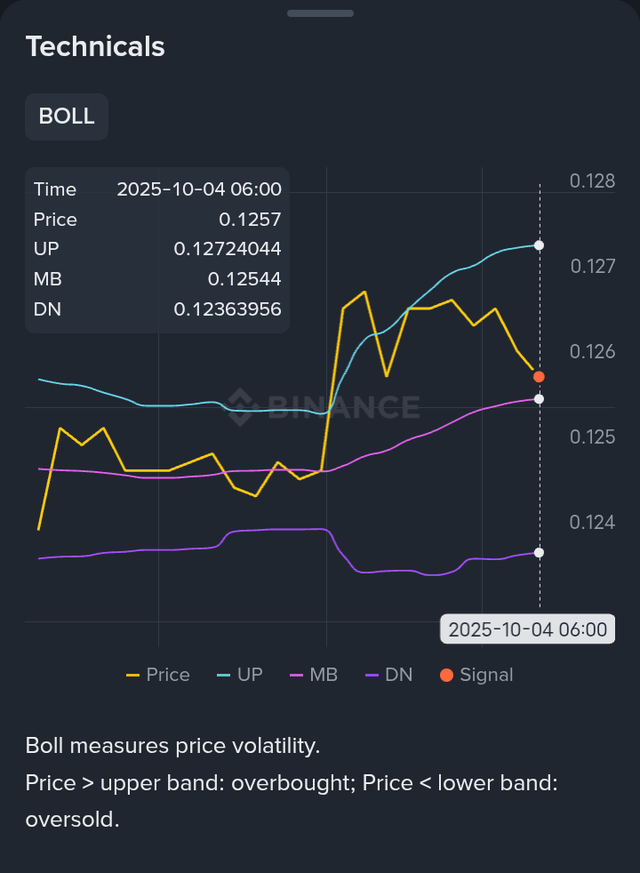
Task: Click the orange Signal dot on chart
Action: tap(539, 376)
